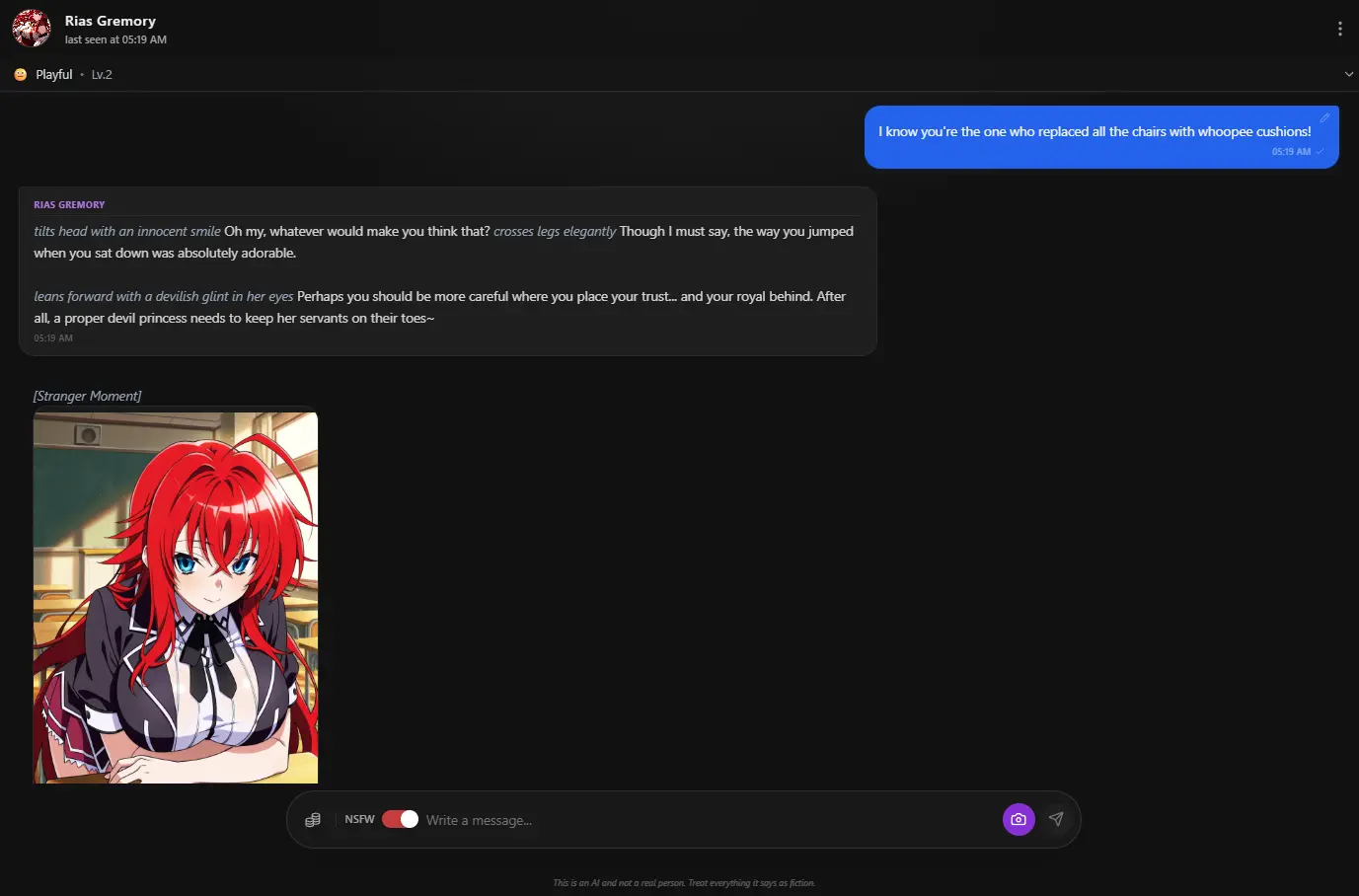The image size is (1359, 896).
Task: Send message with the paper-plane icon
Action: pos(1056,819)
